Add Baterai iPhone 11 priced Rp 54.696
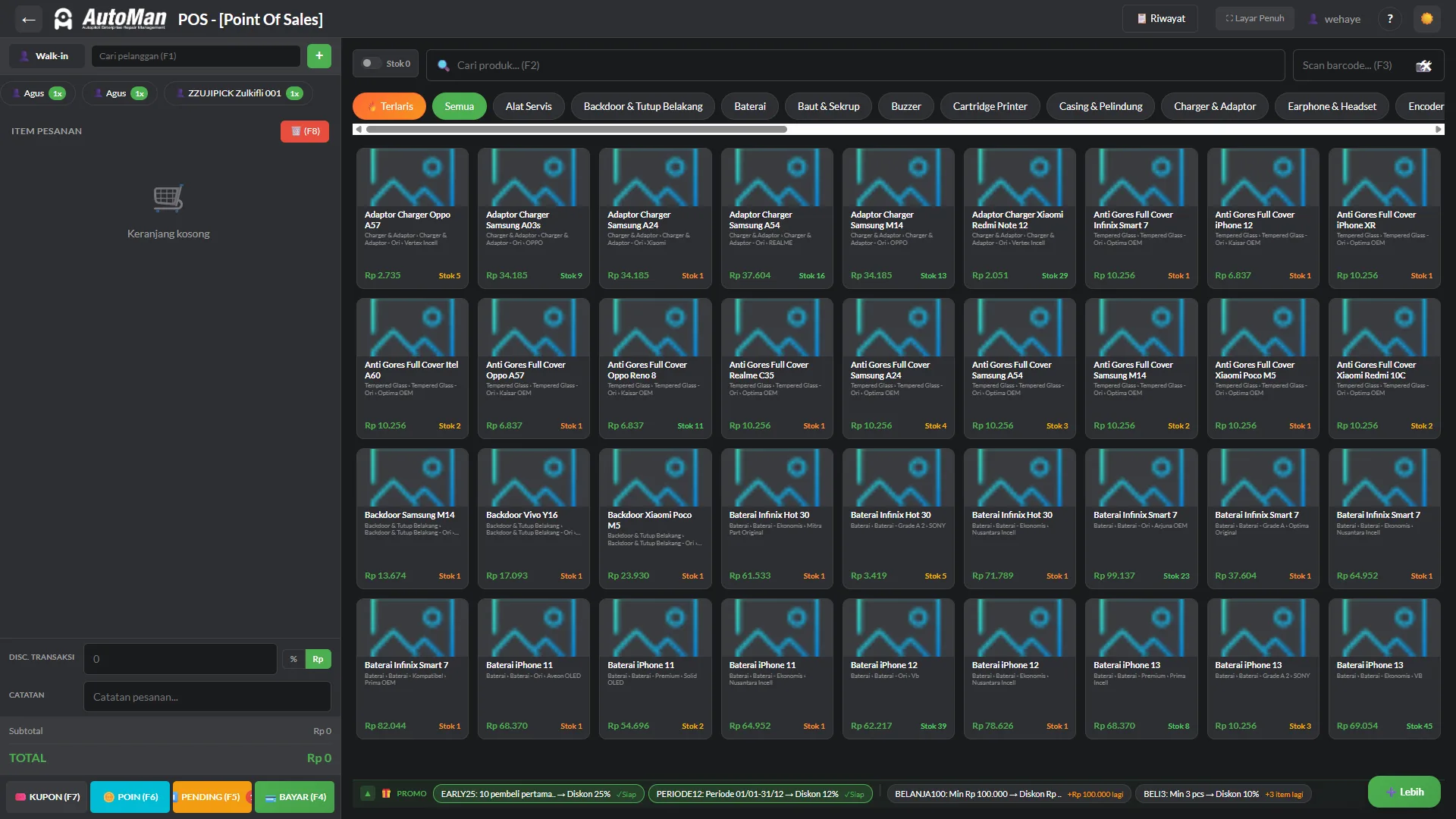Screen dimensions: 1456x819 (655, 669)
